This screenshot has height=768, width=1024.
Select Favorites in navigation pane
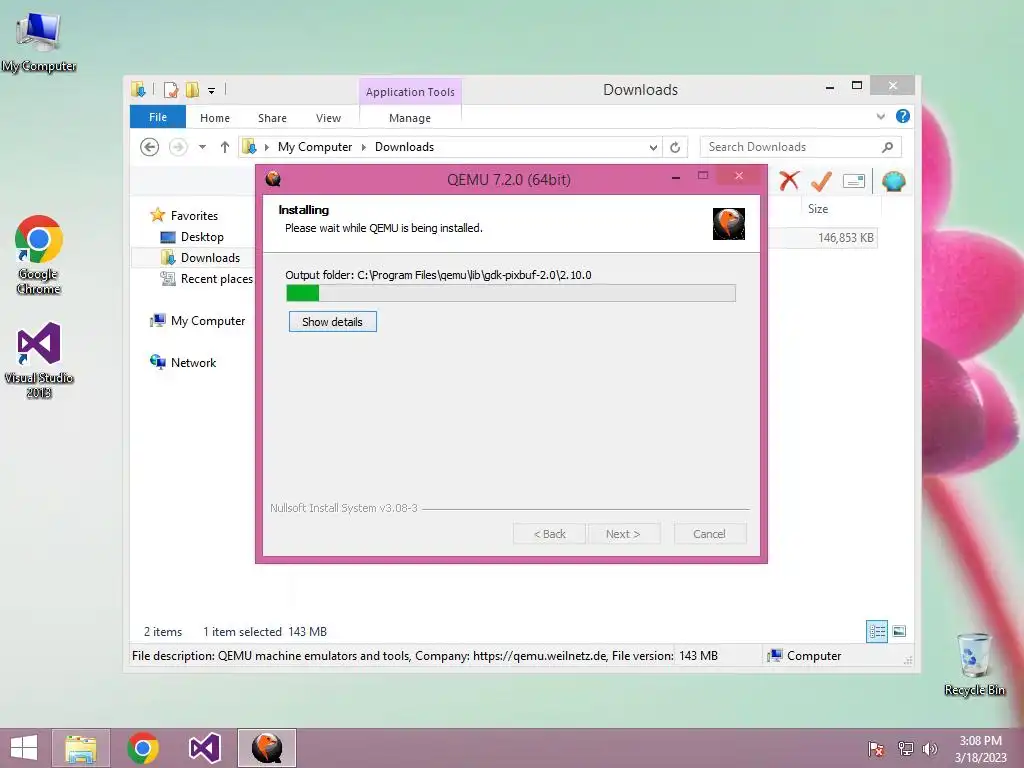(194, 216)
